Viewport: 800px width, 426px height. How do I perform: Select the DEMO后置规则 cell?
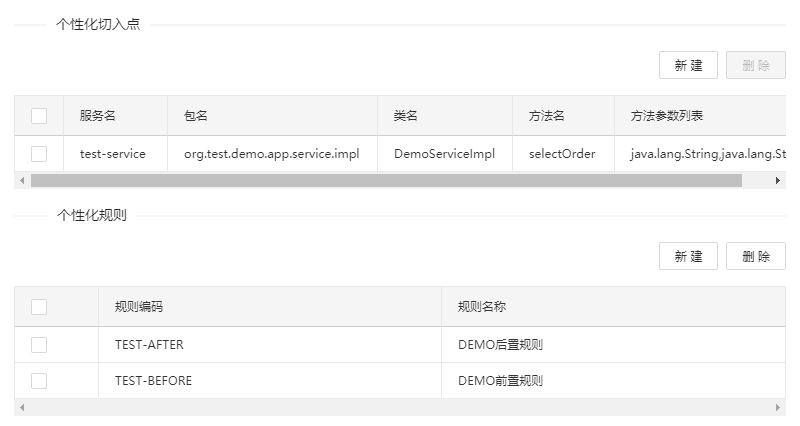point(614,345)
